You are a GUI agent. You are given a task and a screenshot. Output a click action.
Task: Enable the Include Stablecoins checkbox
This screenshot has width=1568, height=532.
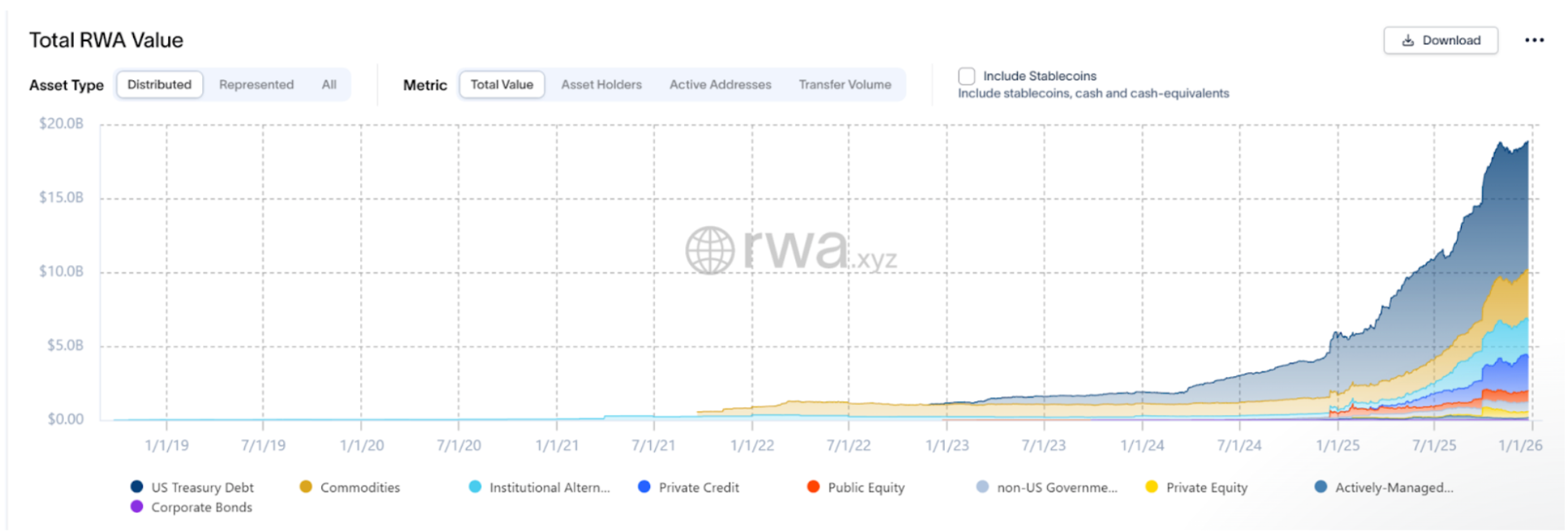click(x=967, y=76)
